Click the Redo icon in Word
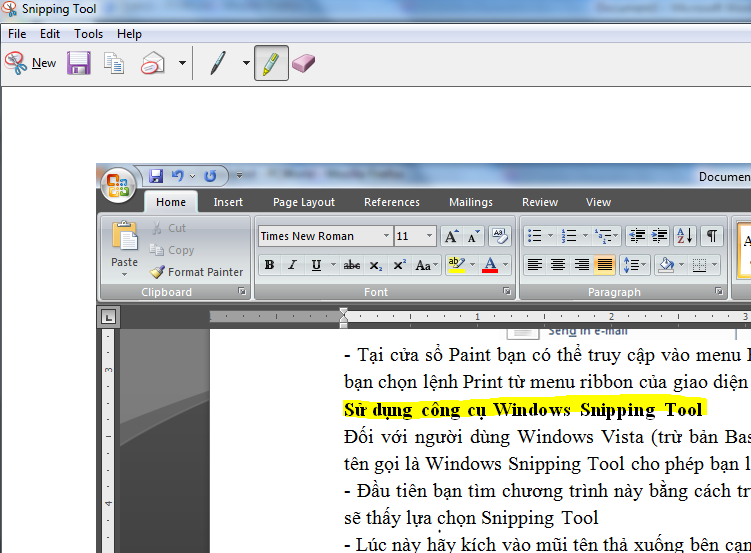 pyautogui.click(x=210, y=176)
